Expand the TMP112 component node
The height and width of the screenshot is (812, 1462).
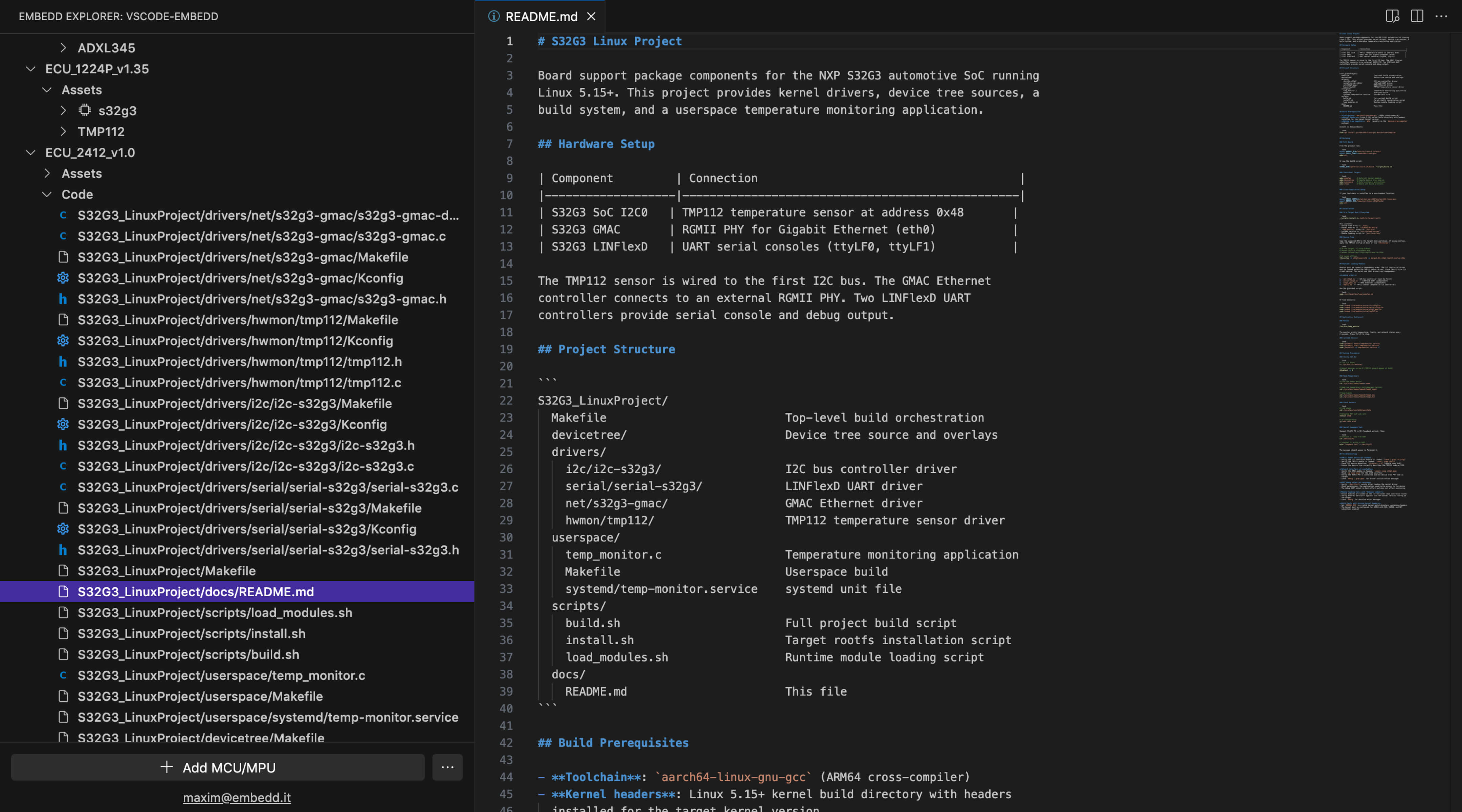pyautogui.click(x=63, y=131)
